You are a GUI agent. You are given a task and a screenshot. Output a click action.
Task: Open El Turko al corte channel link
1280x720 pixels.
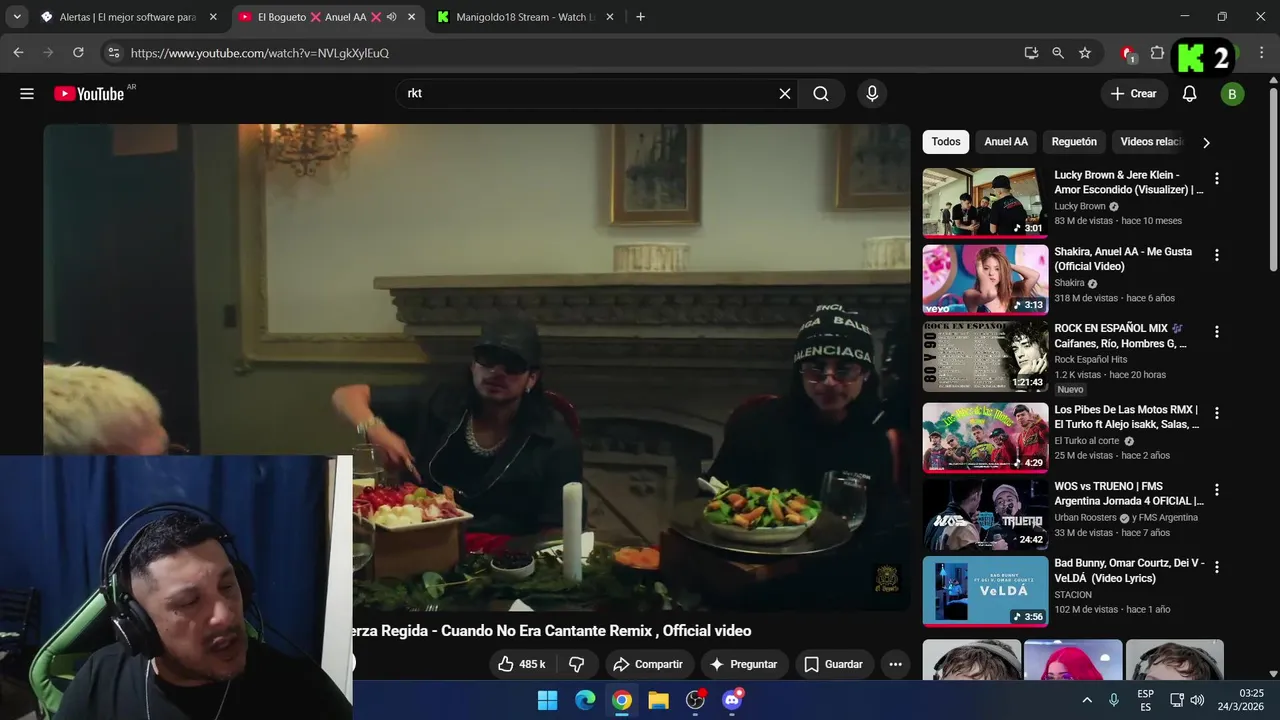point(1087,440)
